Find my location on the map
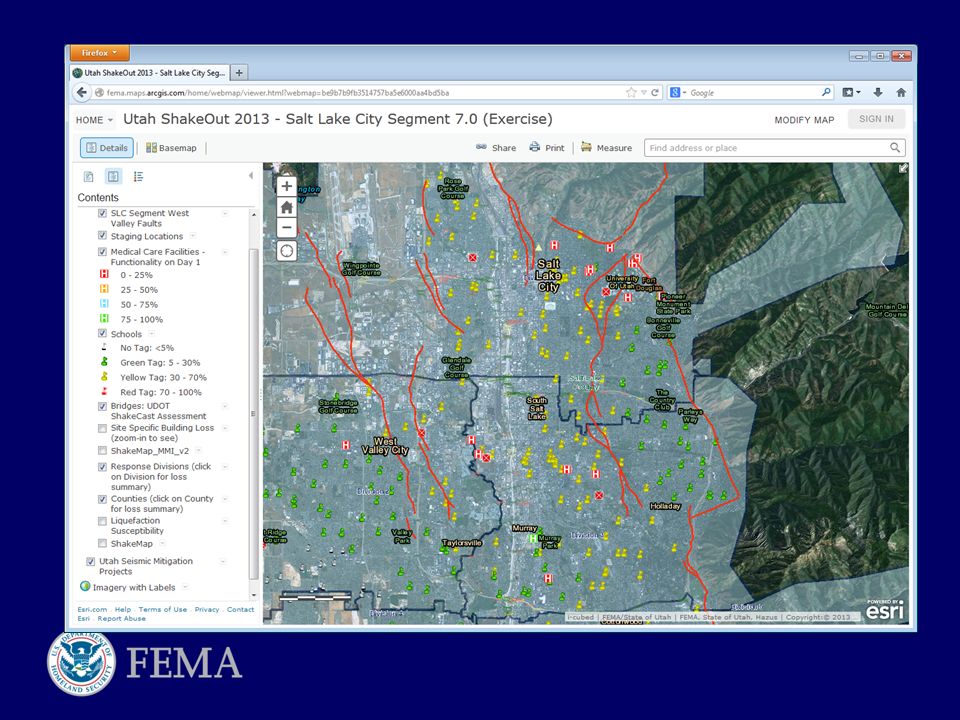The height and width of the screenshot is (720, 960). [287, 250]
